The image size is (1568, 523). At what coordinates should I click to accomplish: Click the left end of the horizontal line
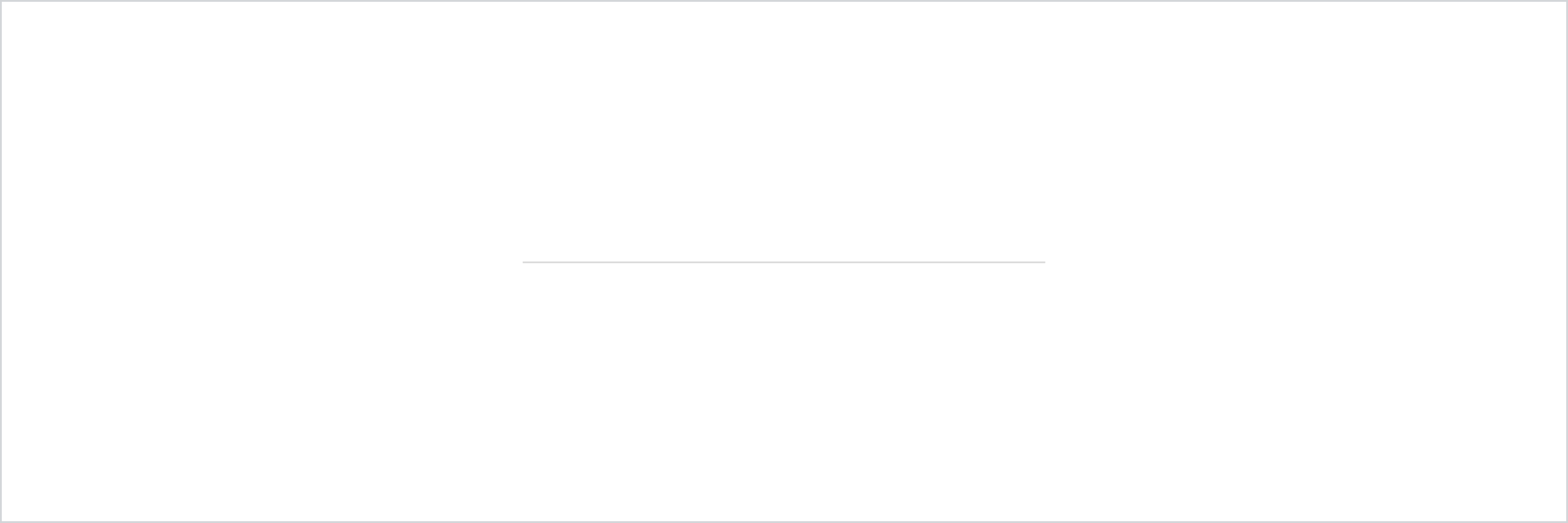click(x=524, y=261)
